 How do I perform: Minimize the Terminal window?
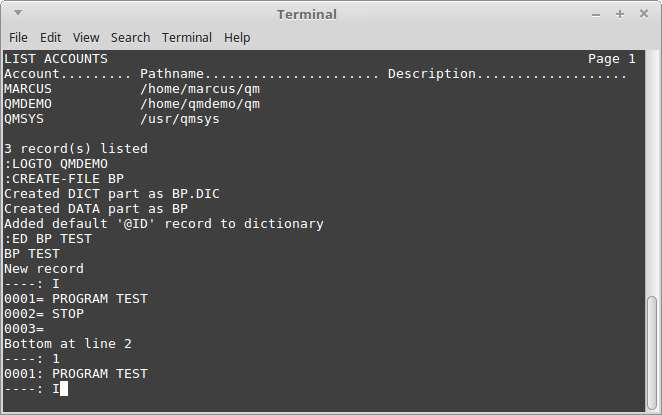pyautogui.click(x=596, y=15)
